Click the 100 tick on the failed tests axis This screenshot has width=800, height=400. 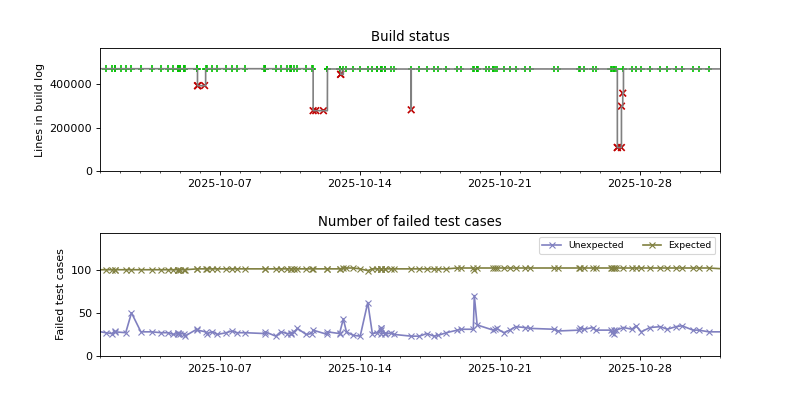pyautogui.click(x=83, y=270)
